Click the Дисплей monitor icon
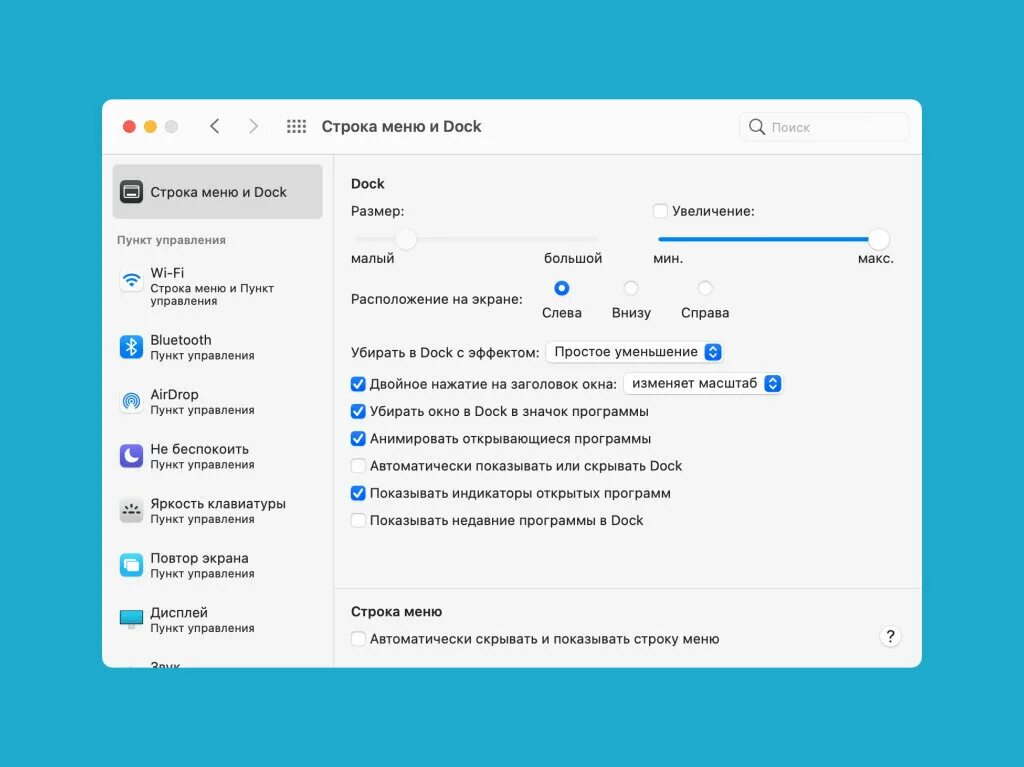Screen dimensions: 1024x767 tap(131, 619)
